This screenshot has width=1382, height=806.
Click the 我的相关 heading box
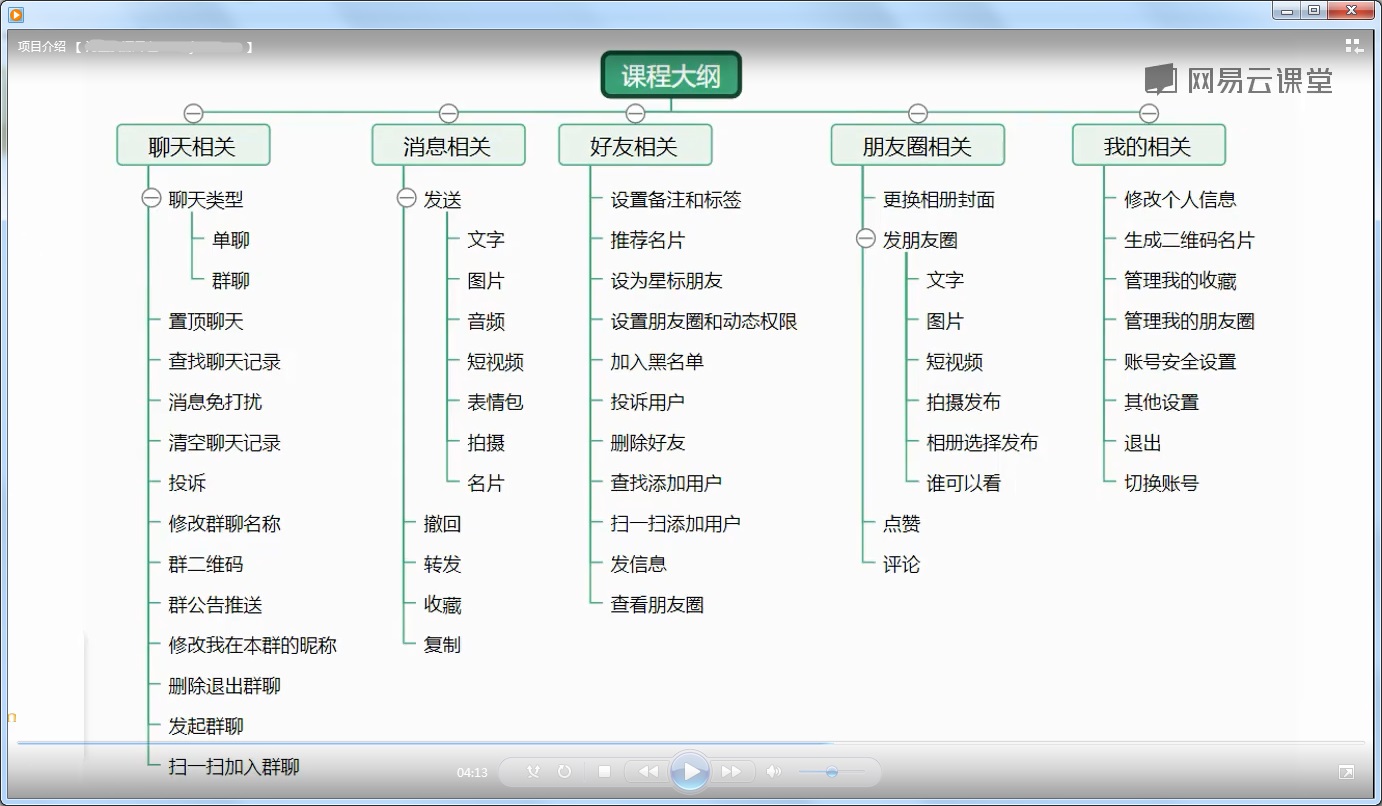click(1148, 146)
